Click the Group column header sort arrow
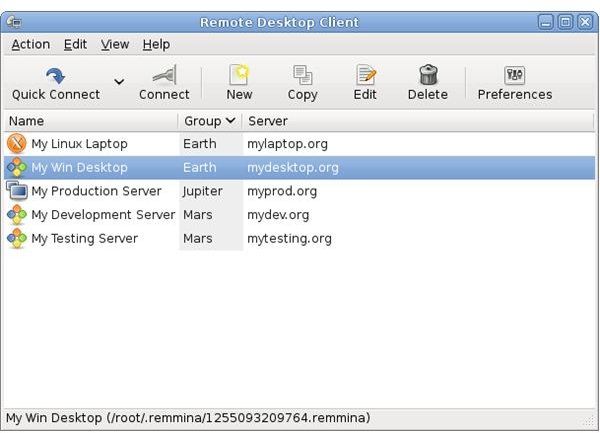 pos(230,121)
